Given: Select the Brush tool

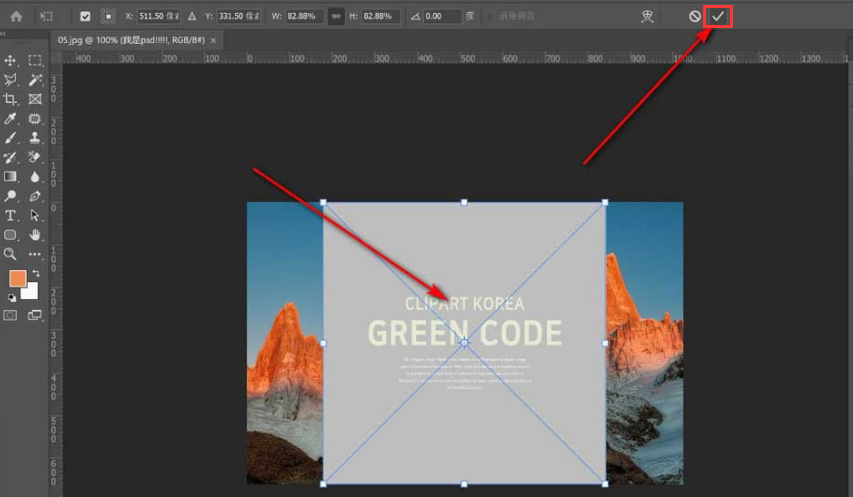Looking at the screenshot, I should (x=10, y=138).
